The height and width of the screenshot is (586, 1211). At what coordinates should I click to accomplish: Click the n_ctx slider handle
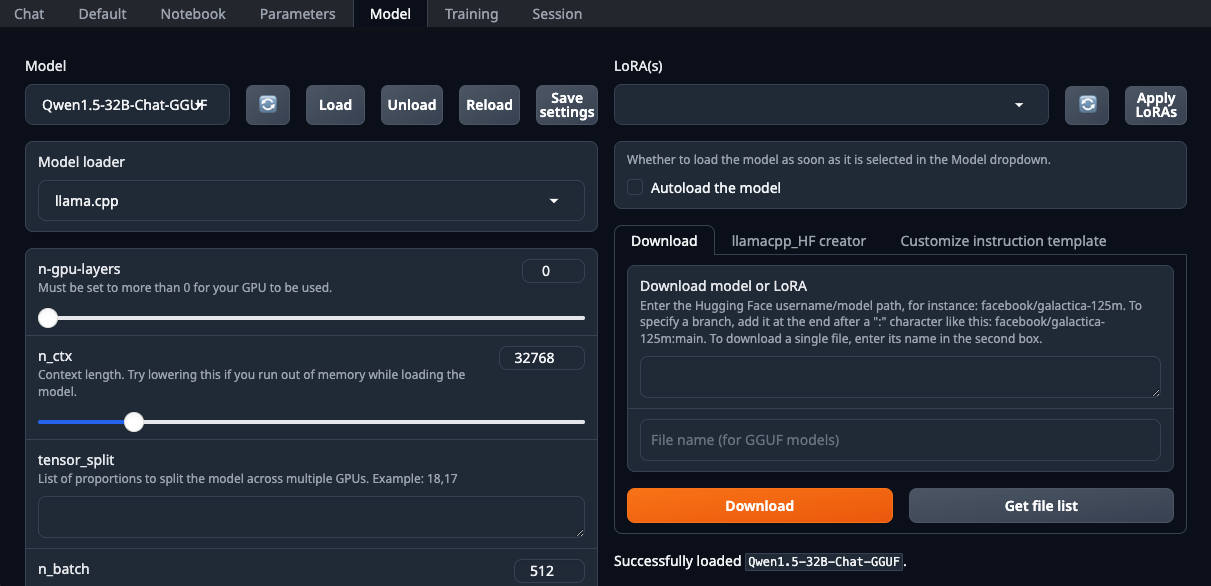point(134,422)
